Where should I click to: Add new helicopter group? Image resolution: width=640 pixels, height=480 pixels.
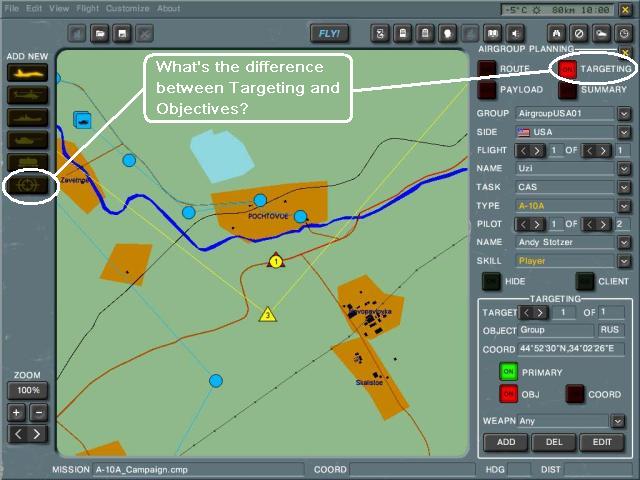click(27, 95)
